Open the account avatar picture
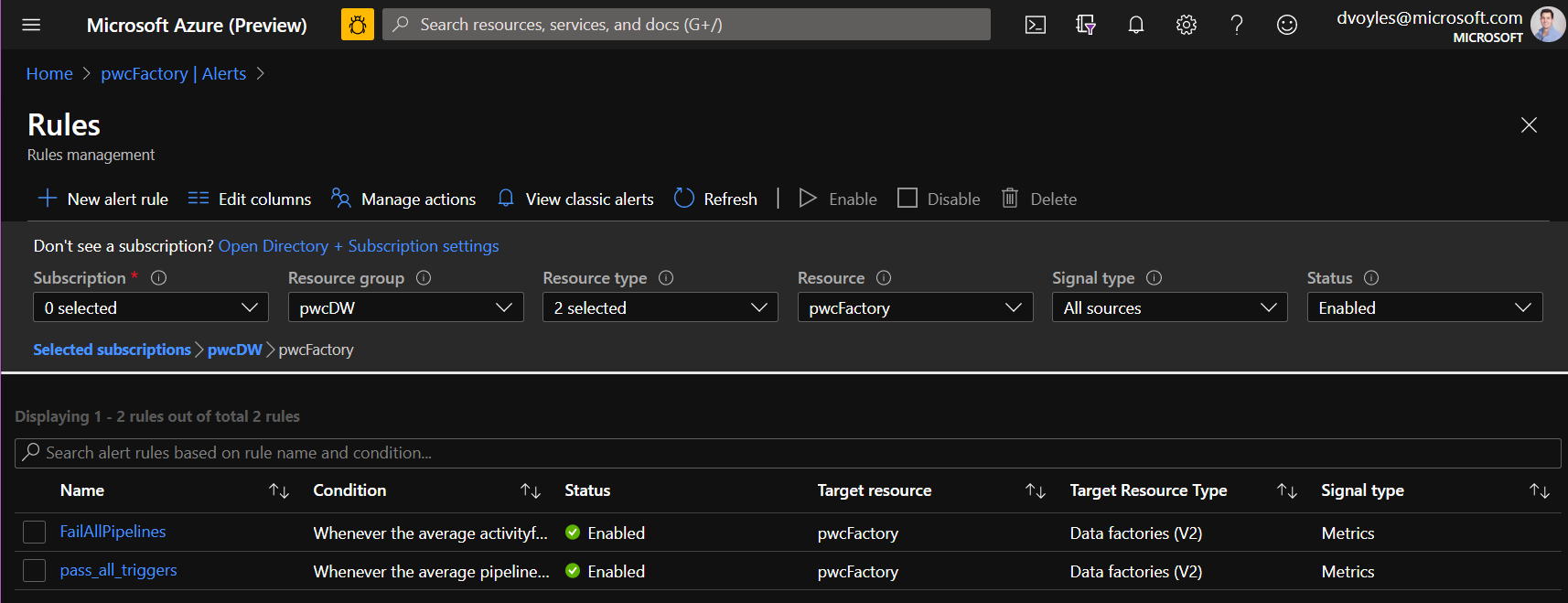The width and height of the screenshot is (1568, 603). 1548,25
